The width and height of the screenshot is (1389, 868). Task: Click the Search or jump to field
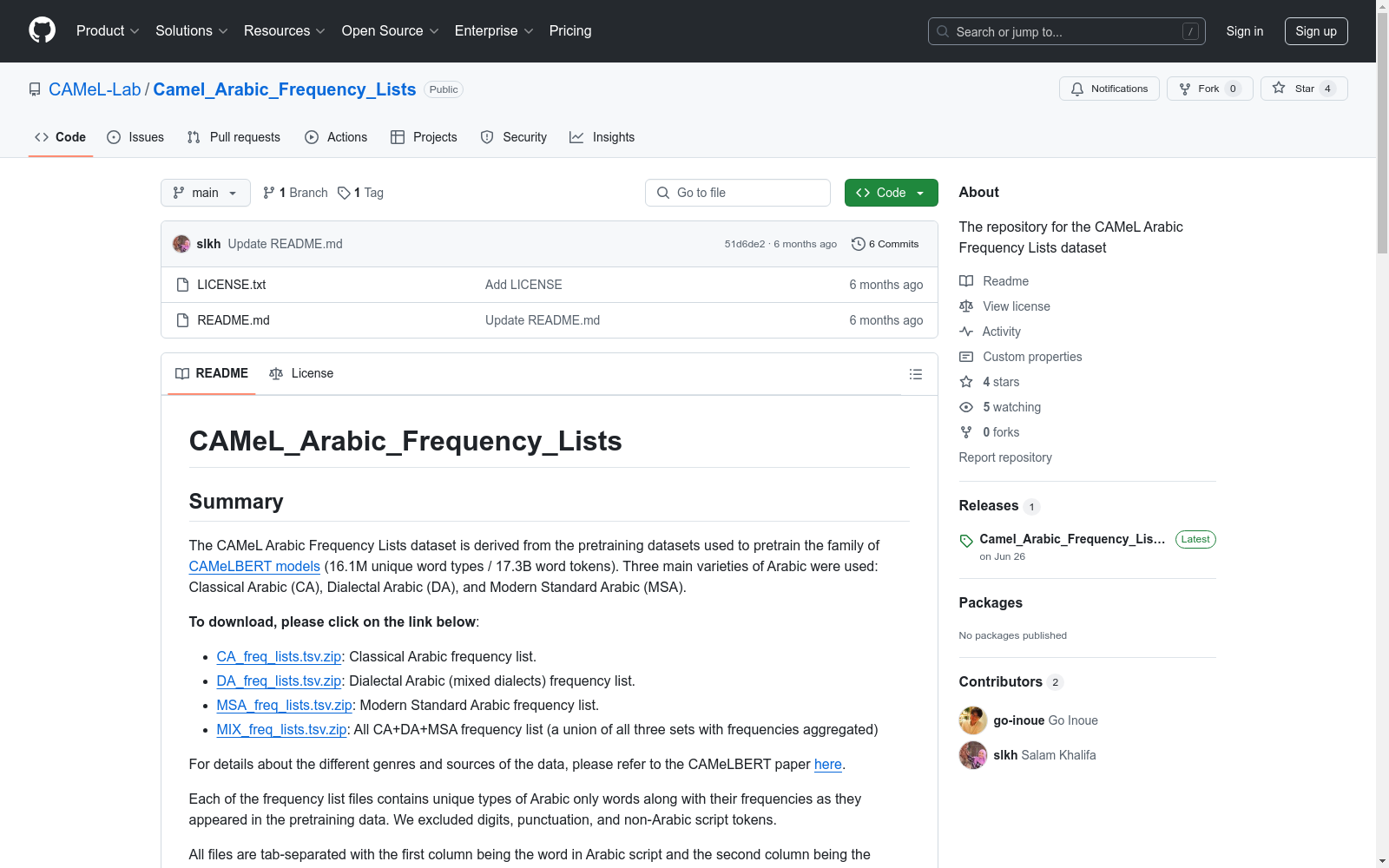(x=1067, y=31)
